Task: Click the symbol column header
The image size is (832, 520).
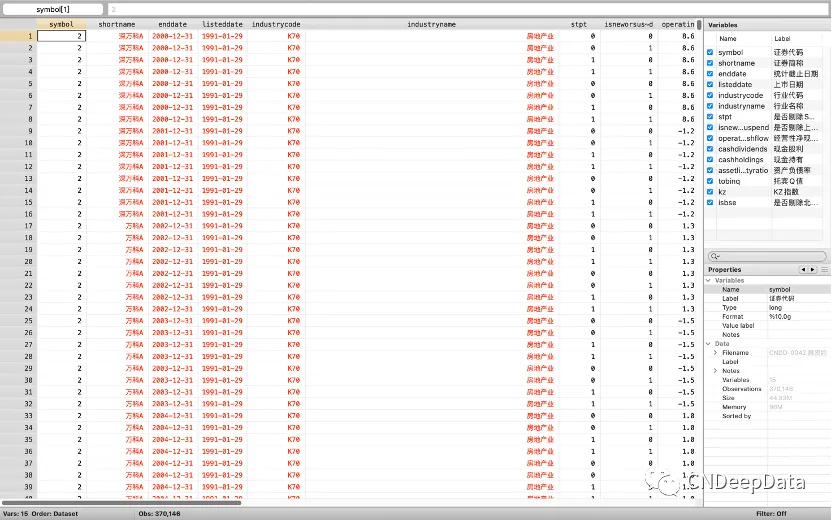Action: pyautogui.click(x=61, y=24)
